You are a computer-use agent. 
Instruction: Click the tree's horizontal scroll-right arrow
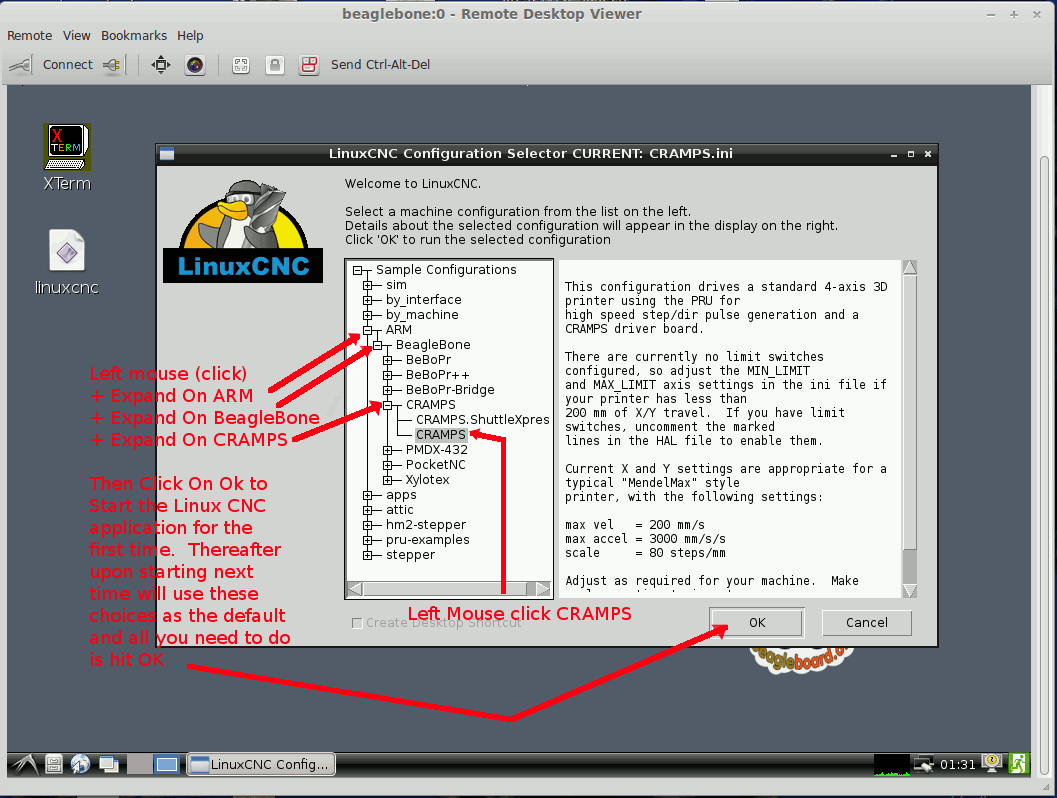tap(543, 589)
